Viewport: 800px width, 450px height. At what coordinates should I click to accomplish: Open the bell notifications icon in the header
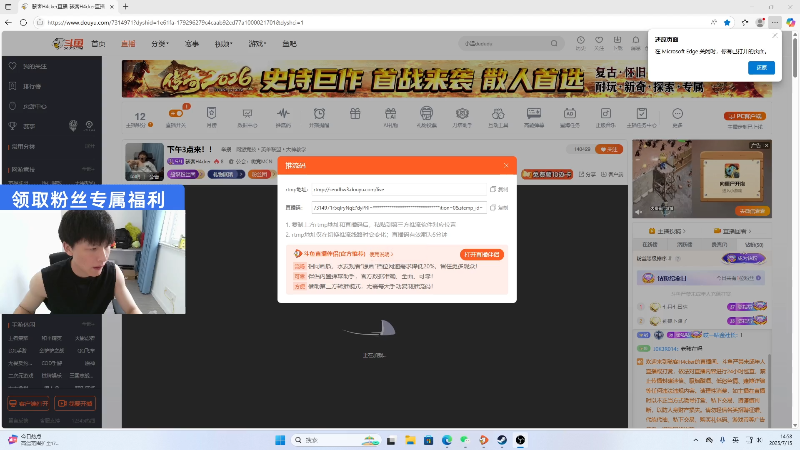pos(636,40)
